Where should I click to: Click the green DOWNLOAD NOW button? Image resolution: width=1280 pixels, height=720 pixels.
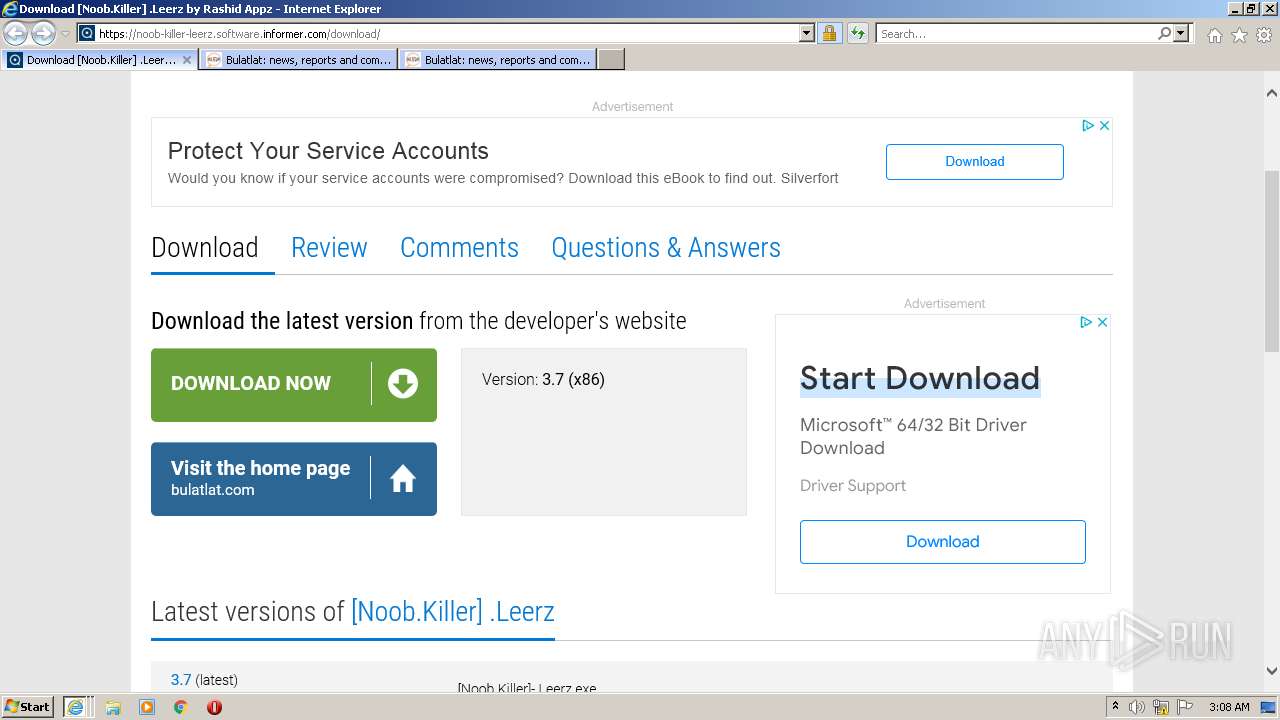click(x=294, y=385)
